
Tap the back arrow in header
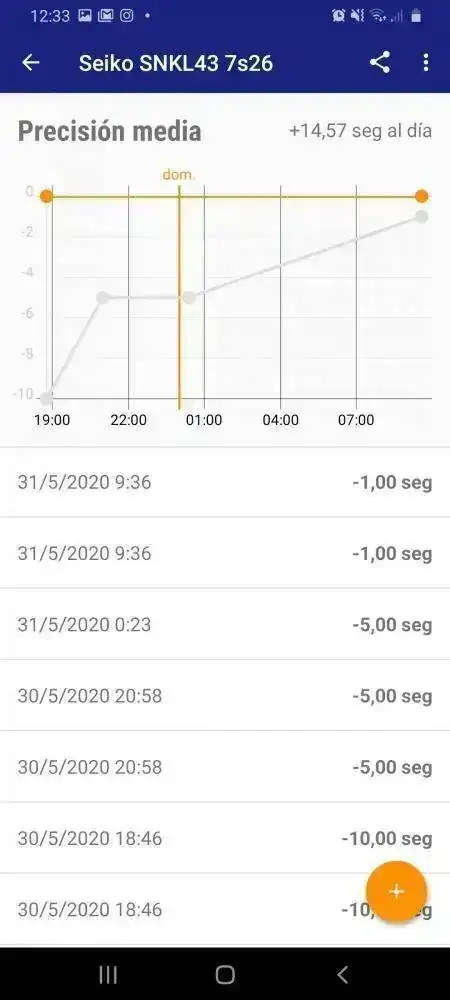coord(31,62)
